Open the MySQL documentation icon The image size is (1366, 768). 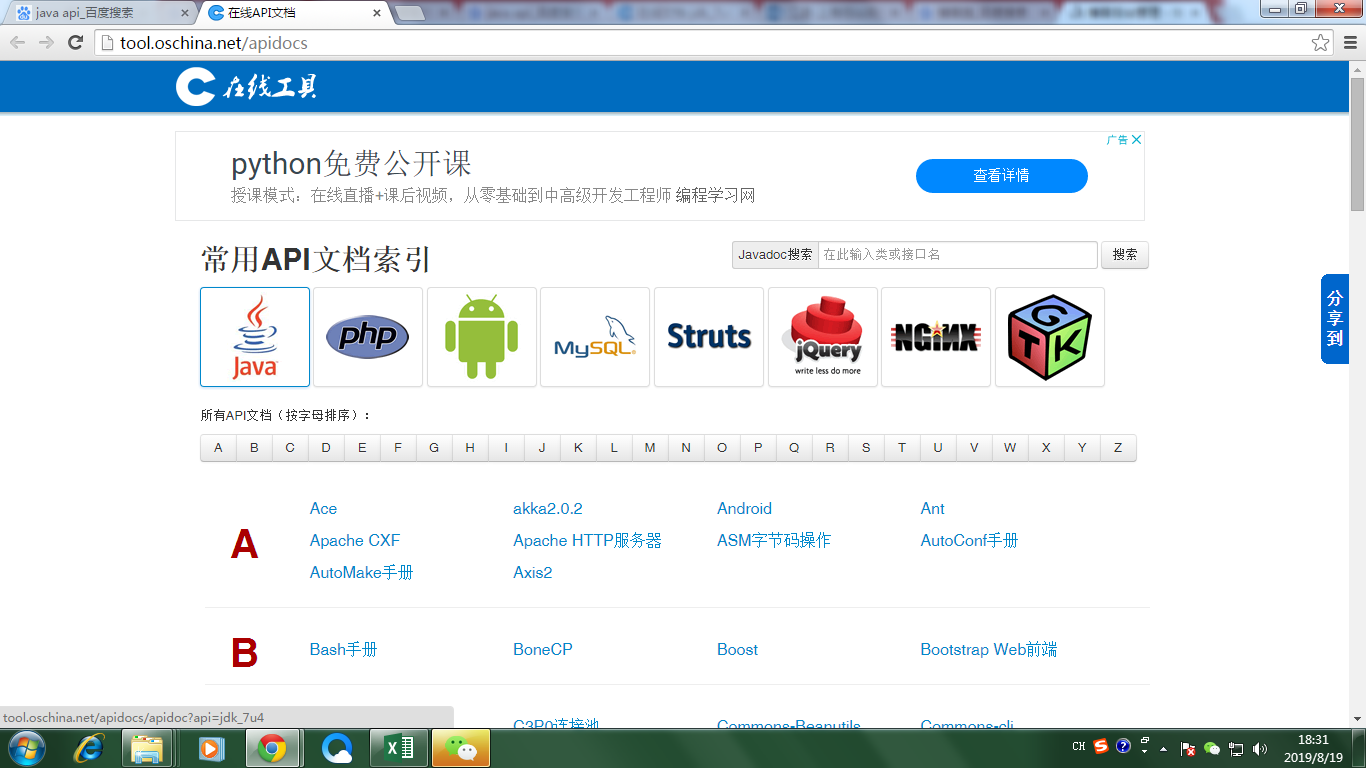pyautogui.click(x=595, y=337)
